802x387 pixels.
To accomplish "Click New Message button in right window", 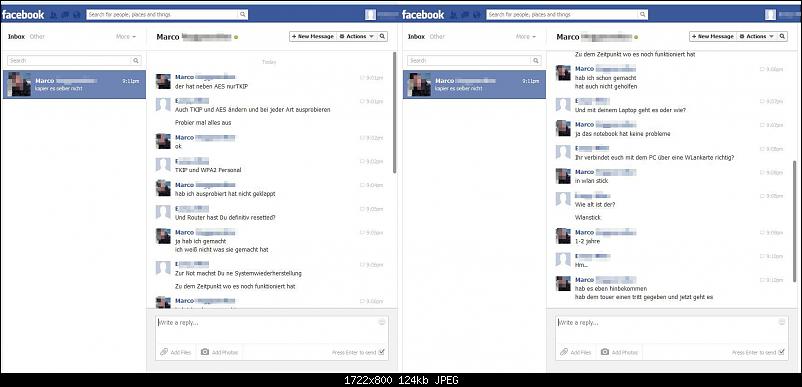I will click(x=712, y=36).
